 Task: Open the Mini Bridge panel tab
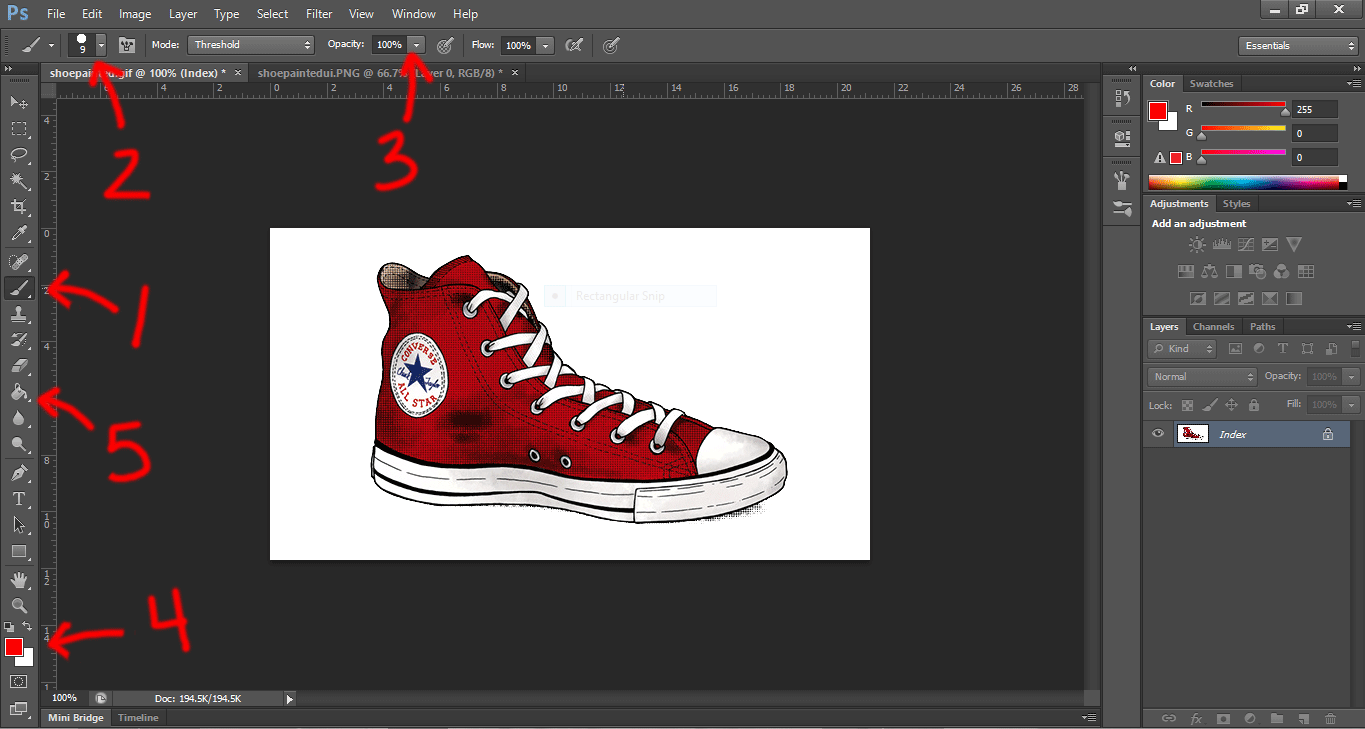pos(76,718)
